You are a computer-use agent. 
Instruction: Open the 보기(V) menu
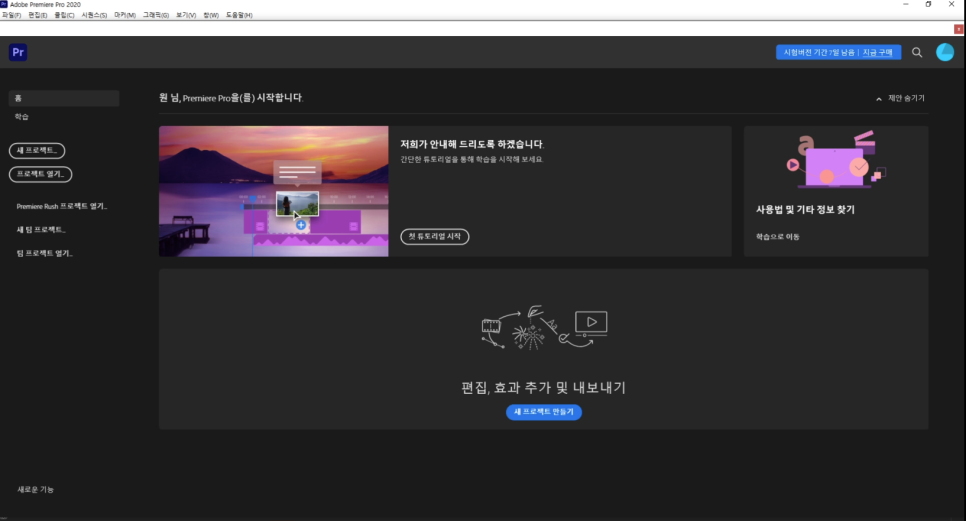pyautogui.click(x=186, y=15)
